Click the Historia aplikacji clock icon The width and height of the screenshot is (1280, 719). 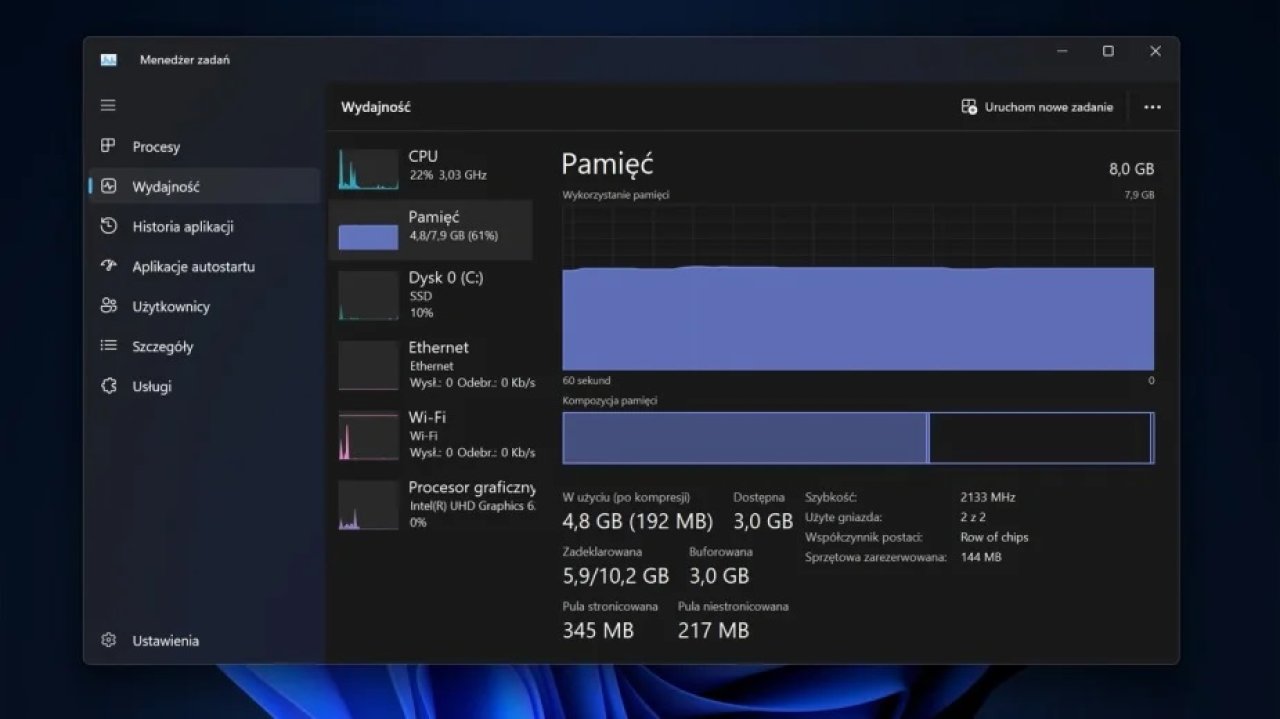(109, 226)
